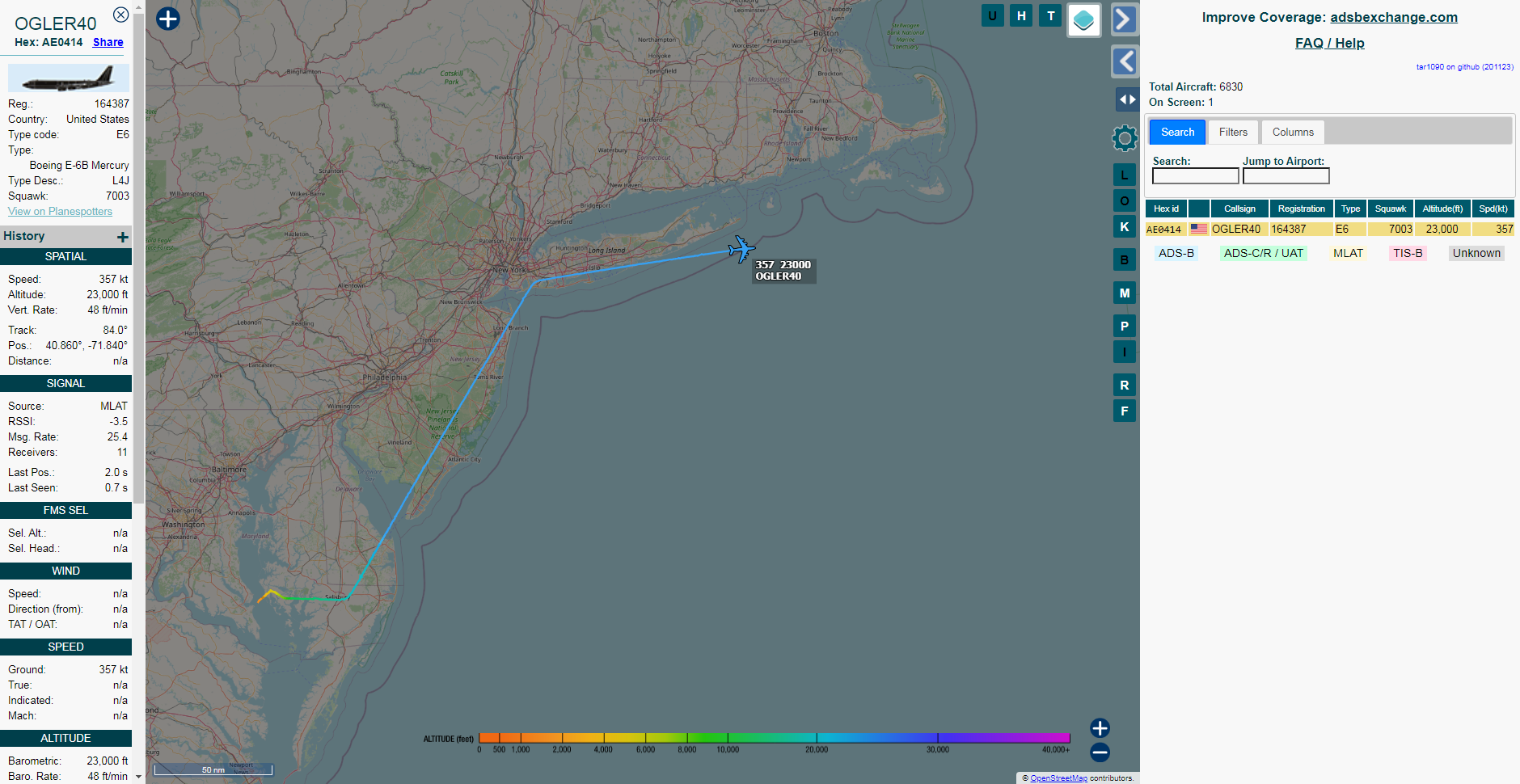Viewport: 1520px width, 784px height.
Task: Open the FAQ / Help link
Action: [x=1329, y=43]
